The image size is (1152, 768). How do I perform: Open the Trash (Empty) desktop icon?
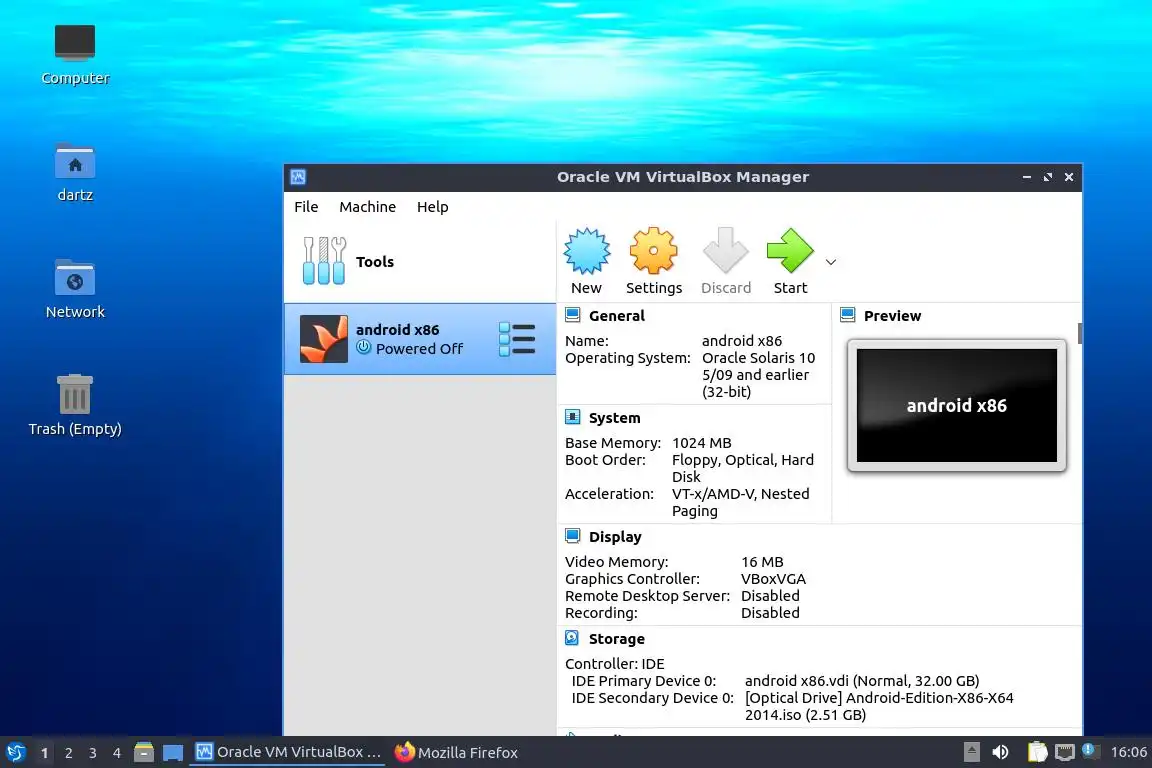point(75,395)
